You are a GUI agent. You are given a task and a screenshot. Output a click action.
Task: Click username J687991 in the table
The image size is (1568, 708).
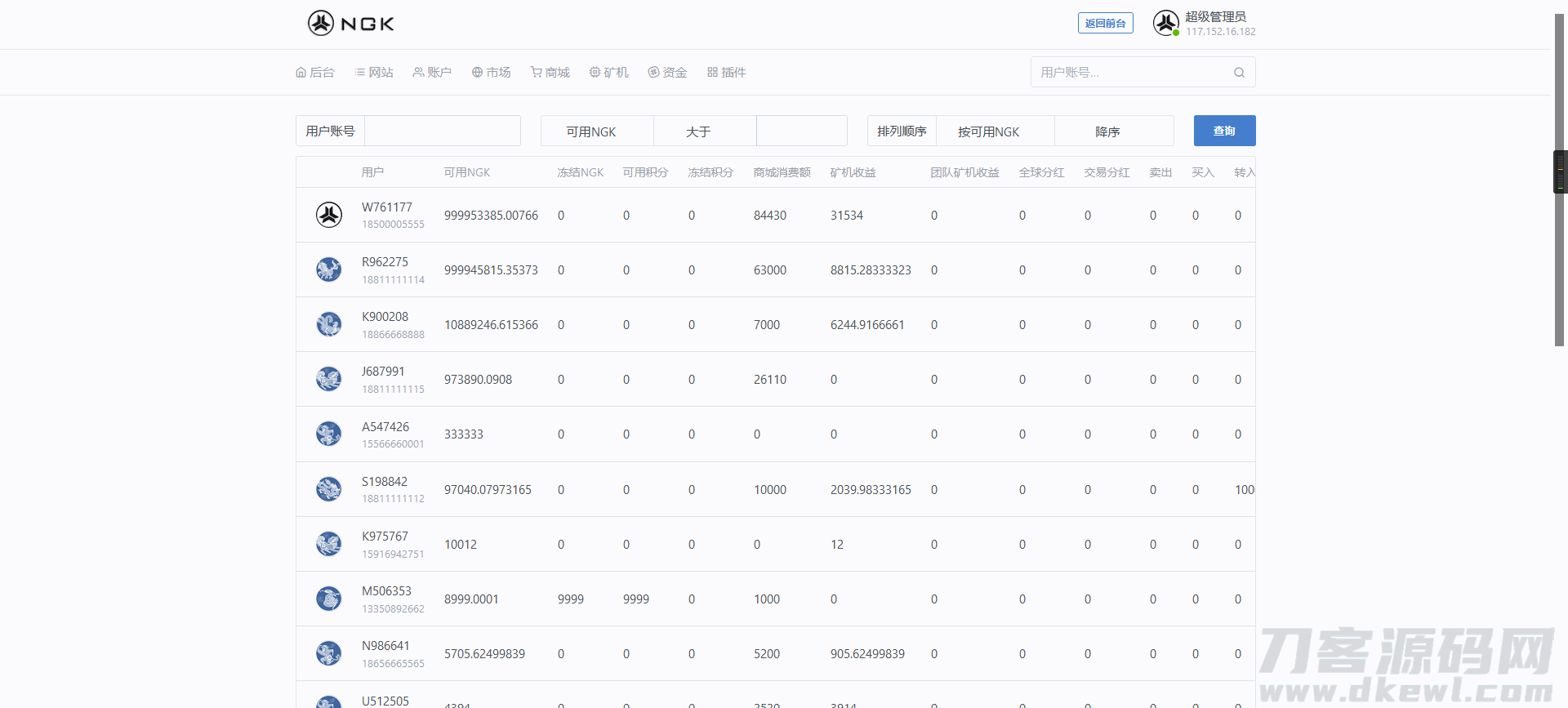click(383, 372)
